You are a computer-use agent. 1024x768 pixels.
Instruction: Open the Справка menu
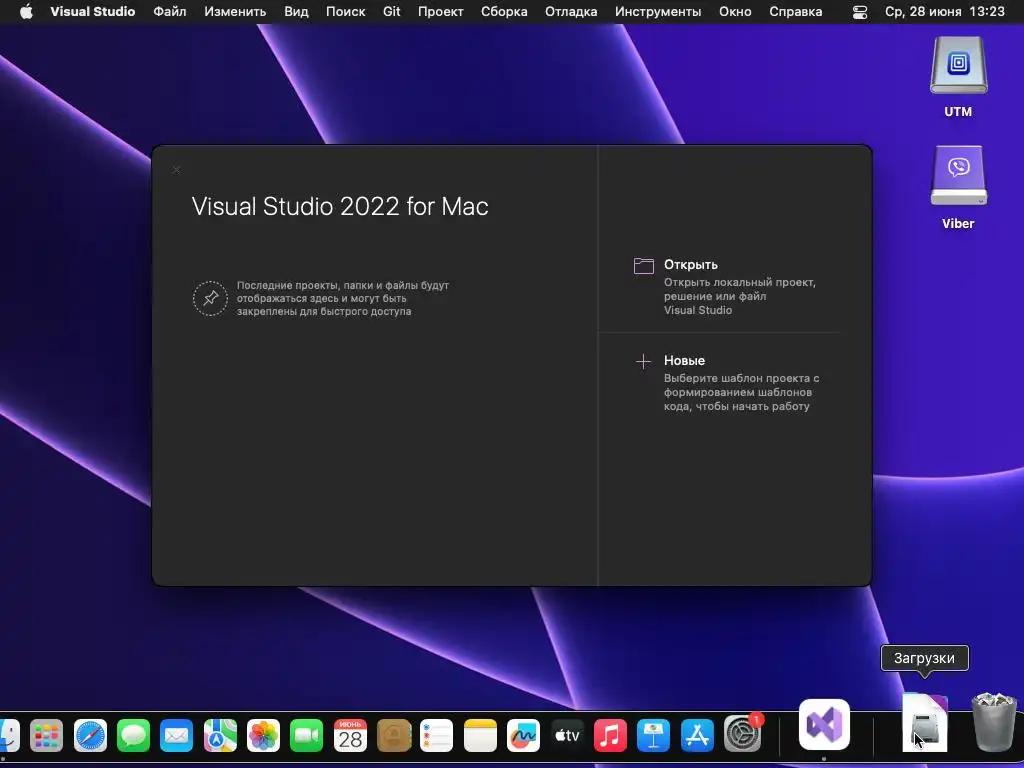tap(795, 11)
